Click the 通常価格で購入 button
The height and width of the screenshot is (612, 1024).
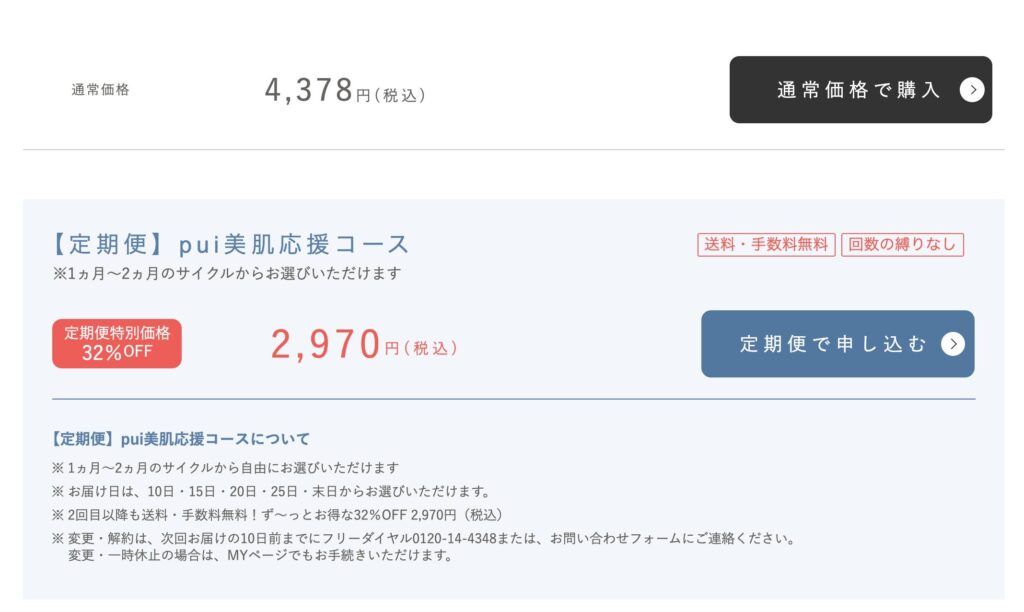860,89
